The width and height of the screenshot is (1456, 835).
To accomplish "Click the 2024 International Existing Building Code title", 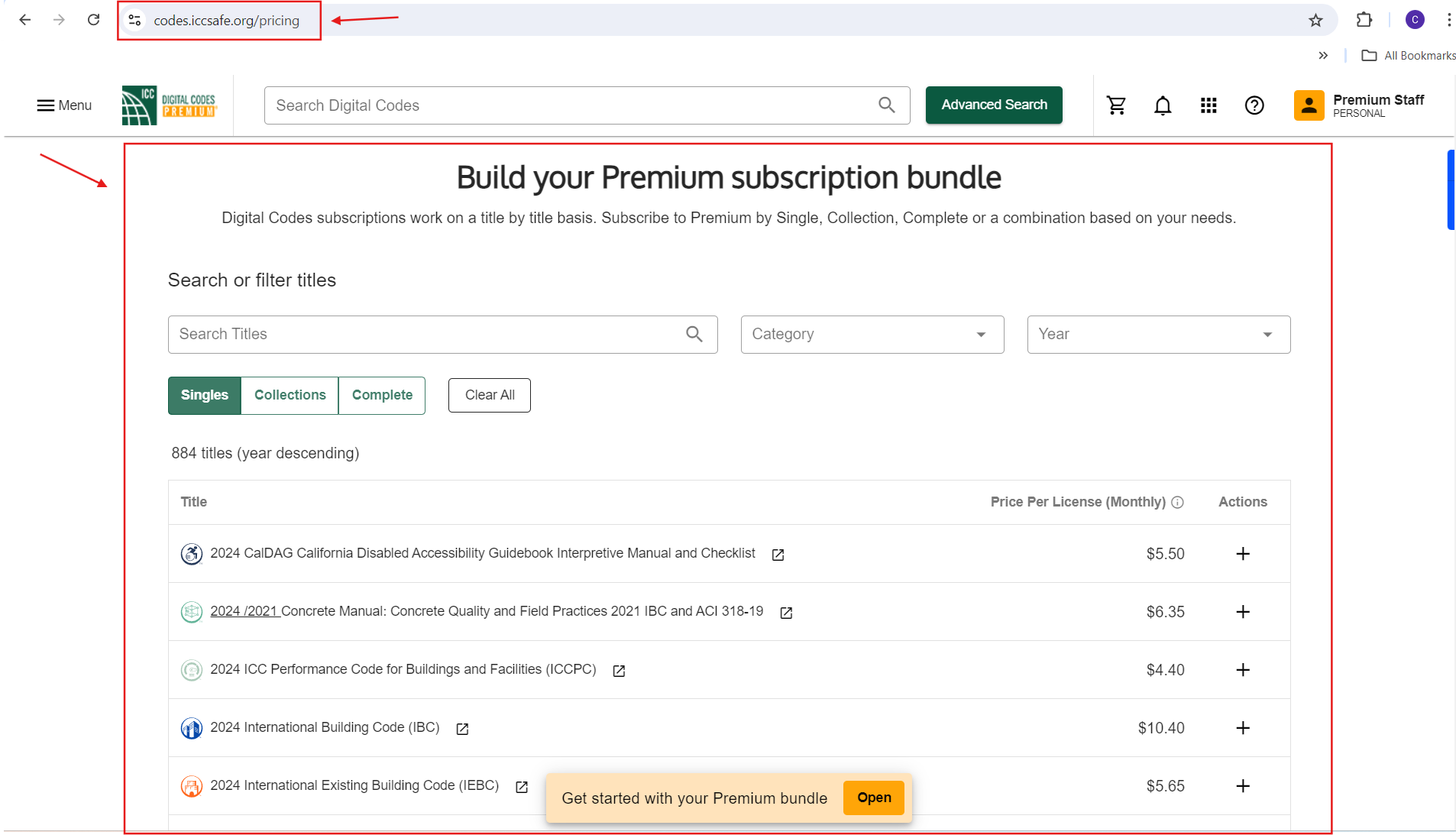I will (354, 785).
